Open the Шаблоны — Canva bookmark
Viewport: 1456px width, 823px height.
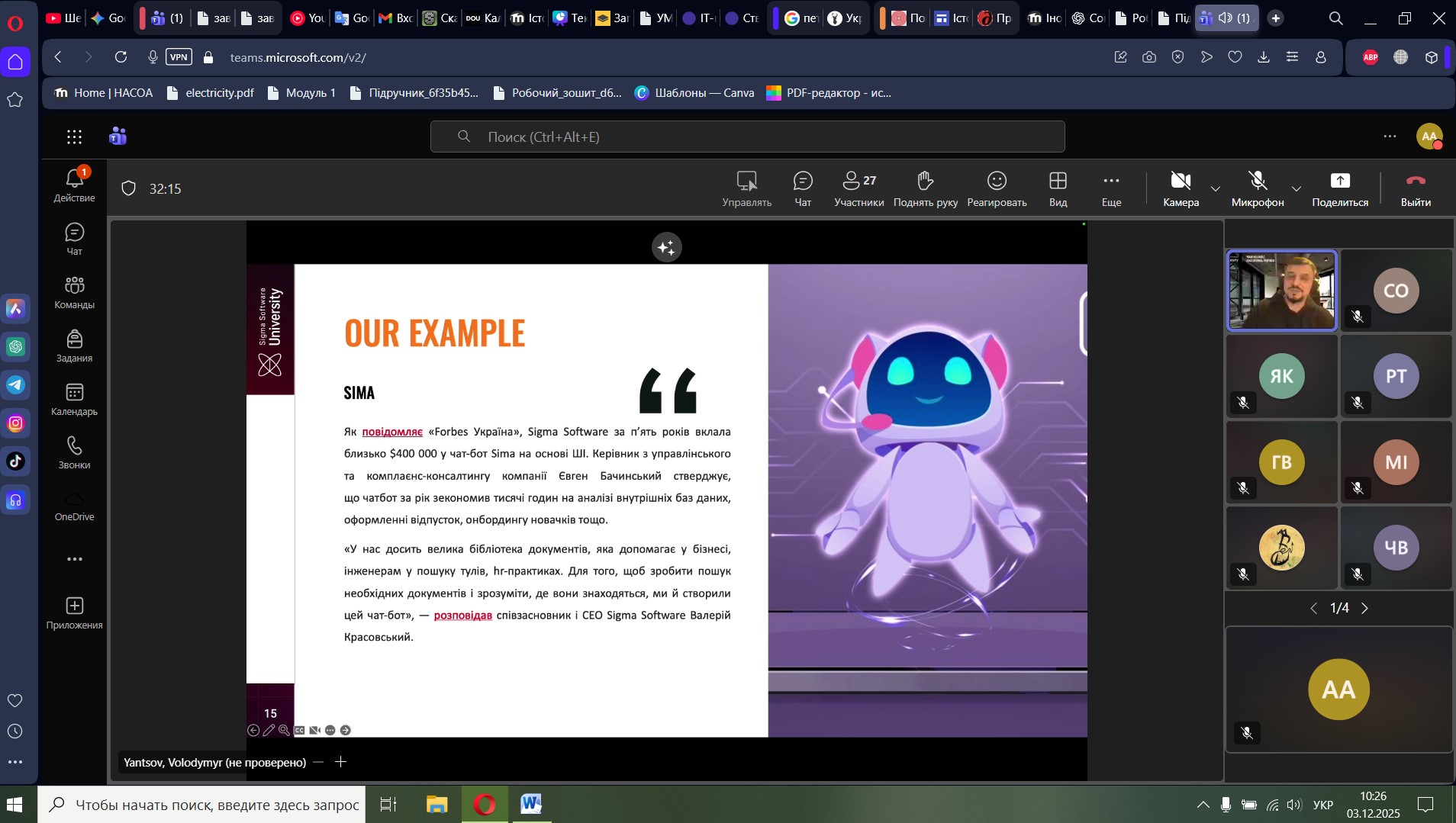pos(694,93)
